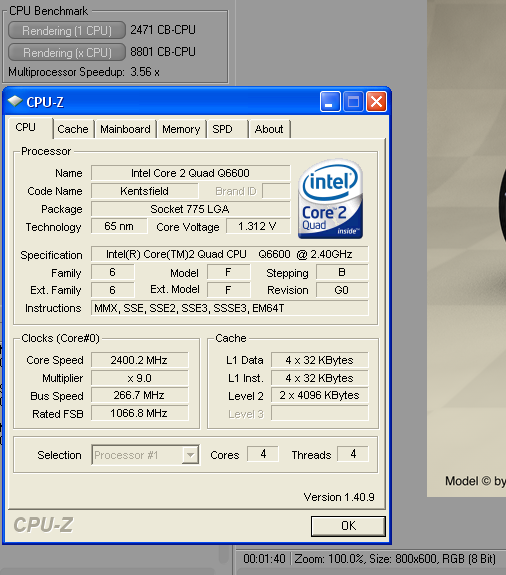Viewport: 506px width, 575px height.
Task: Click the OK button in CPU-Z
Action: pos(348,526)
